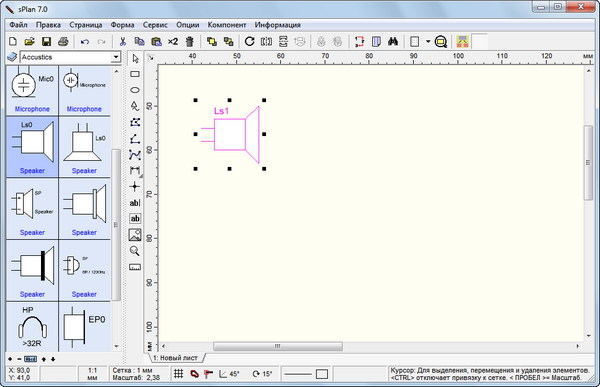Open the Форма menu
The width and height of the screenshot is (600, 387).
coord(122,25)
